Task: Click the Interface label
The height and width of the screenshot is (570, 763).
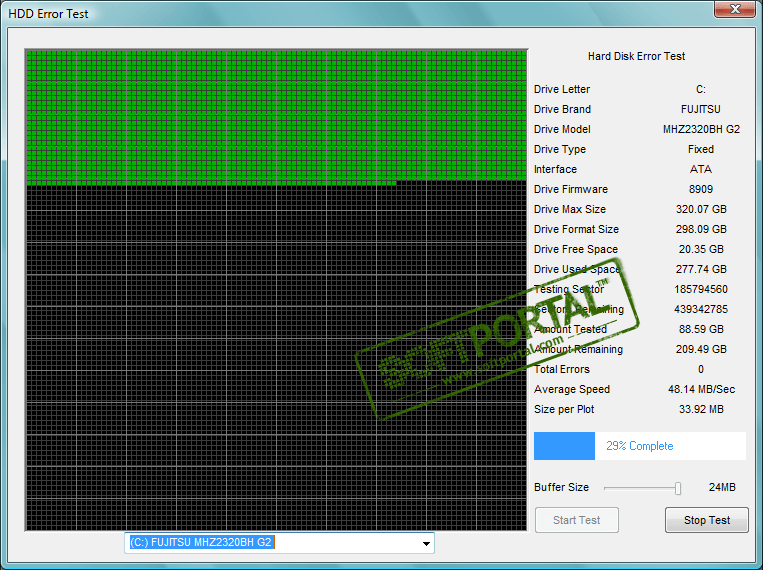Action: tap(555, 169)
